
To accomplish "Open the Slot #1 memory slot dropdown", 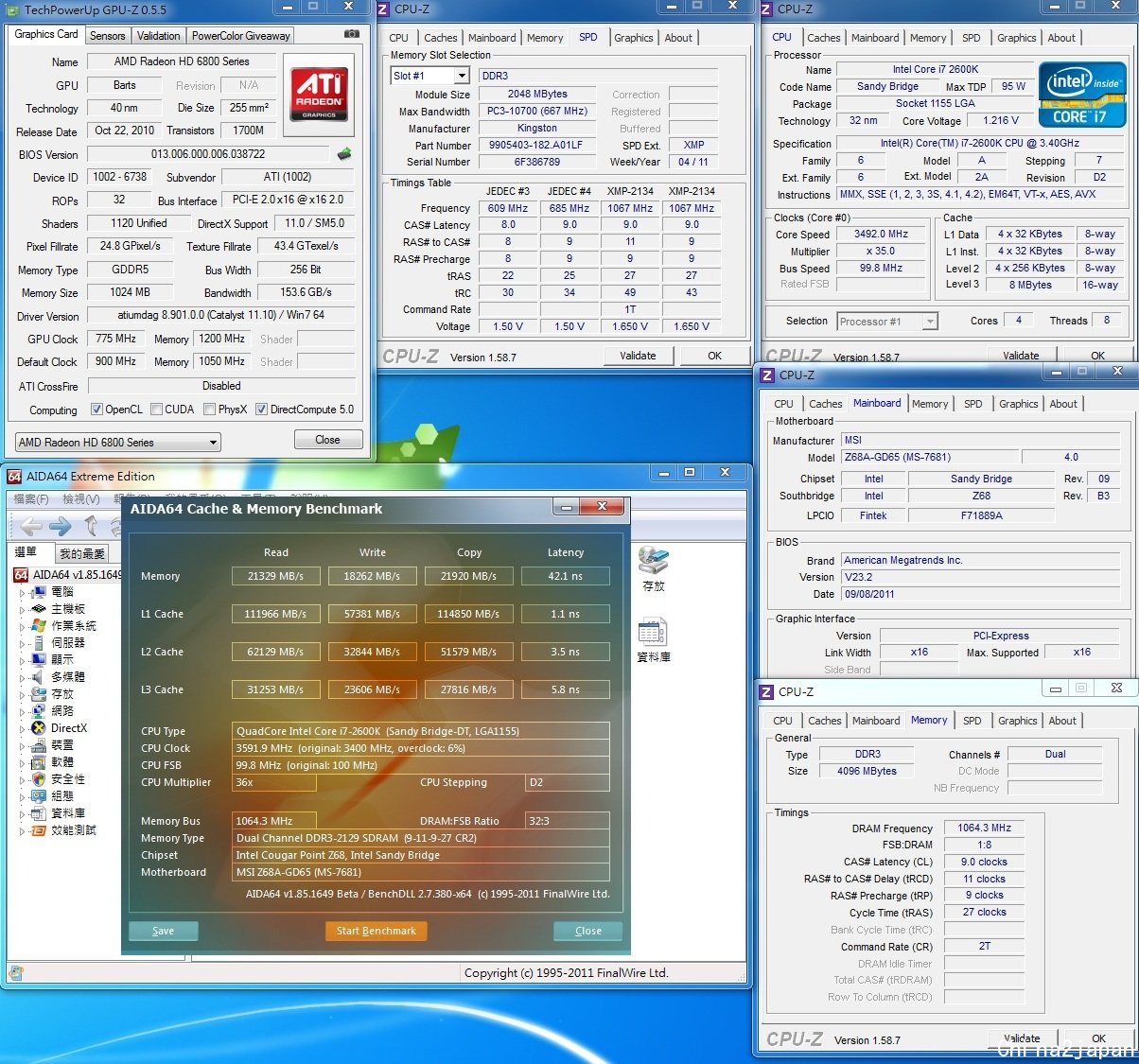I will click(x=430, y=76).
